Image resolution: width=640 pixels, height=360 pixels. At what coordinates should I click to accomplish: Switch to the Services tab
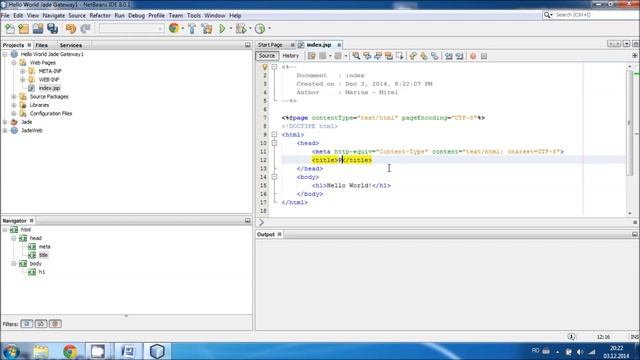[x=71, y=45]
